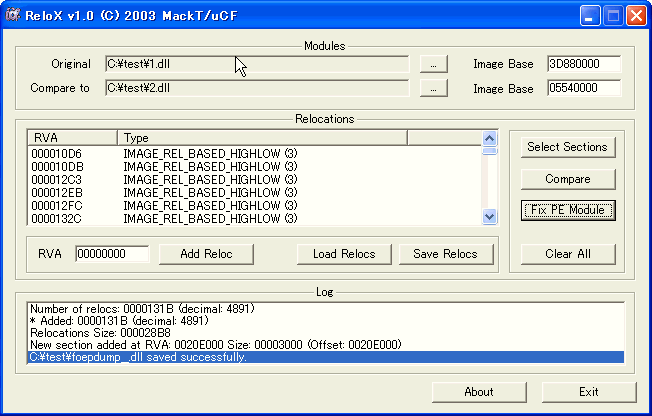Edit the Image Base value 3D880000
Viewport: 652px width, 416px height.
[x=584, y=64]
